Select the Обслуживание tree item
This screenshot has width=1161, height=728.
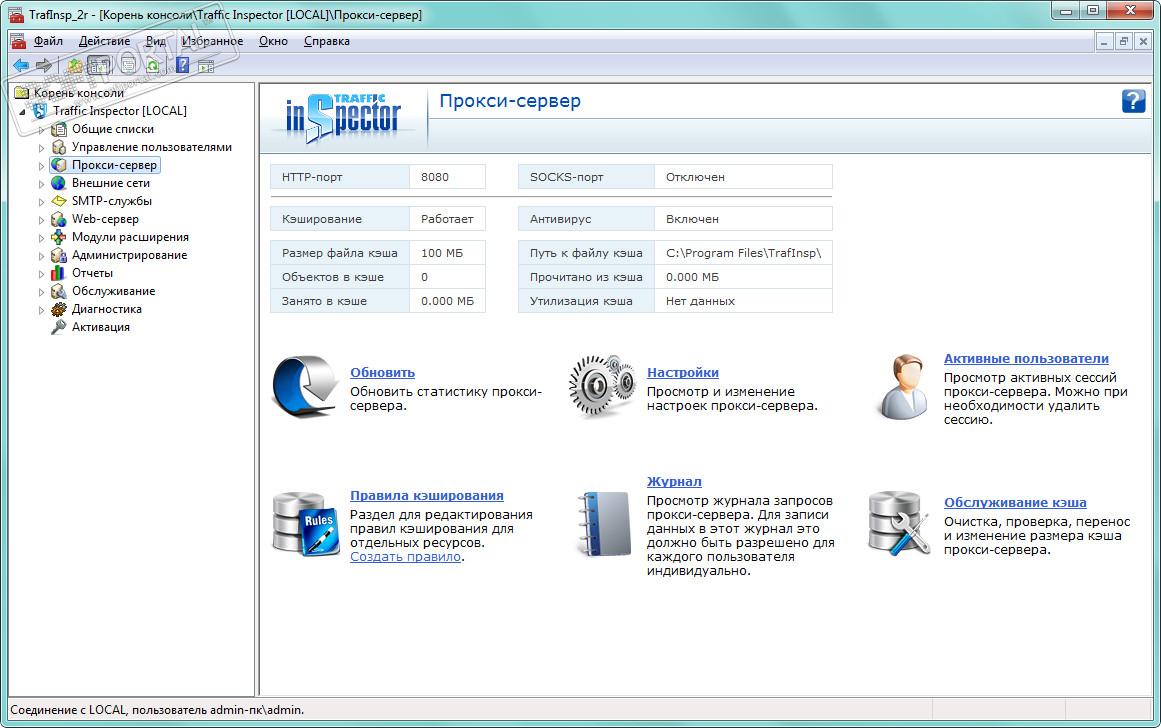113,291
